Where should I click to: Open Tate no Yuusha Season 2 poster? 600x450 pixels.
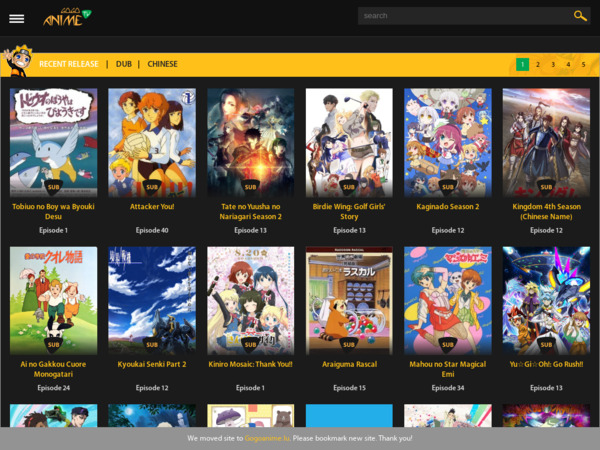coord(251,143)
